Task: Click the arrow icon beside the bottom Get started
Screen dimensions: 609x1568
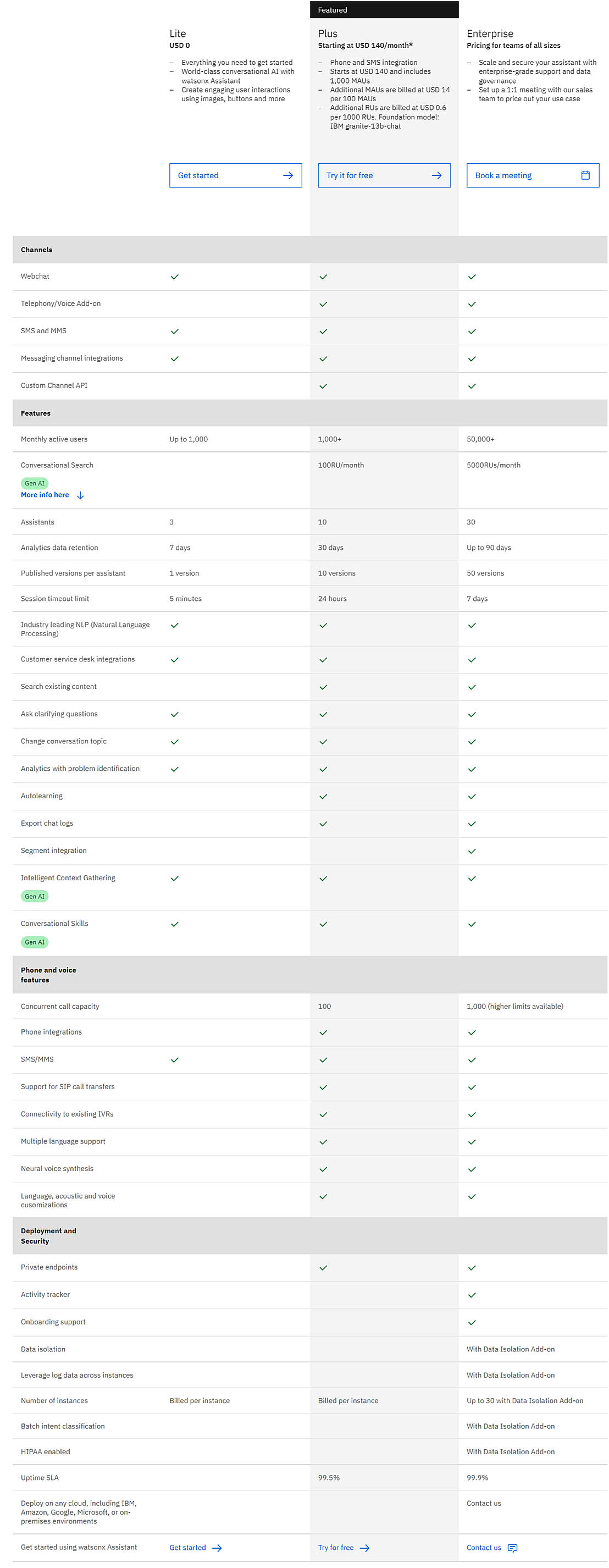Action: pyautogui.click(x=217, y=1548)
